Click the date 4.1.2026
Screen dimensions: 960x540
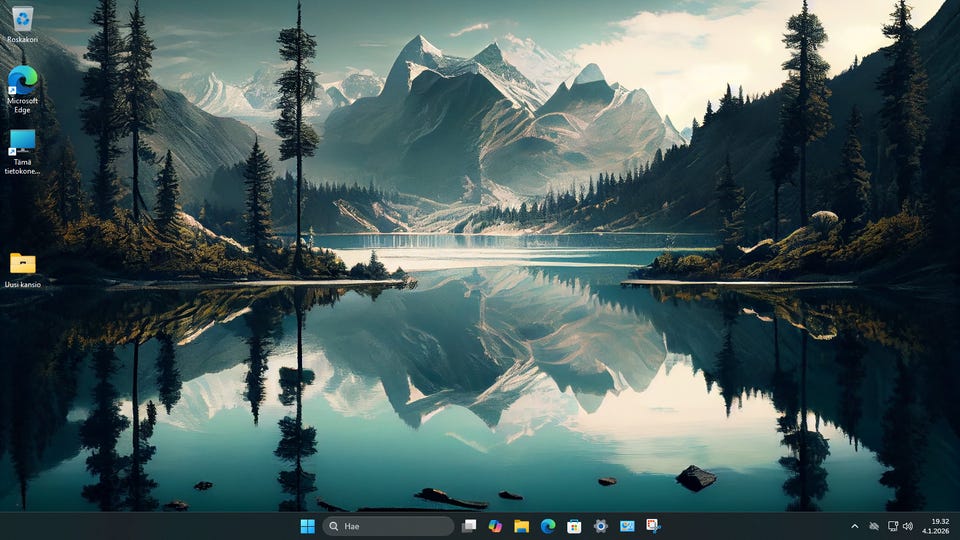[x=936, y=531]
